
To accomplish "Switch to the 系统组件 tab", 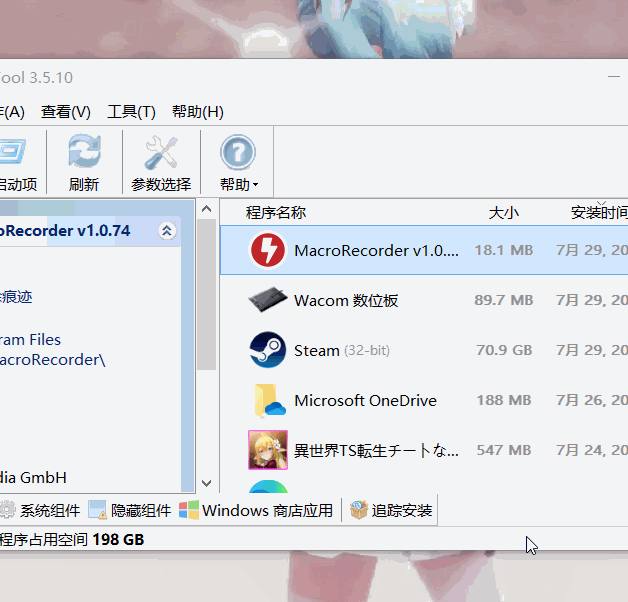I will pos(40,510).
